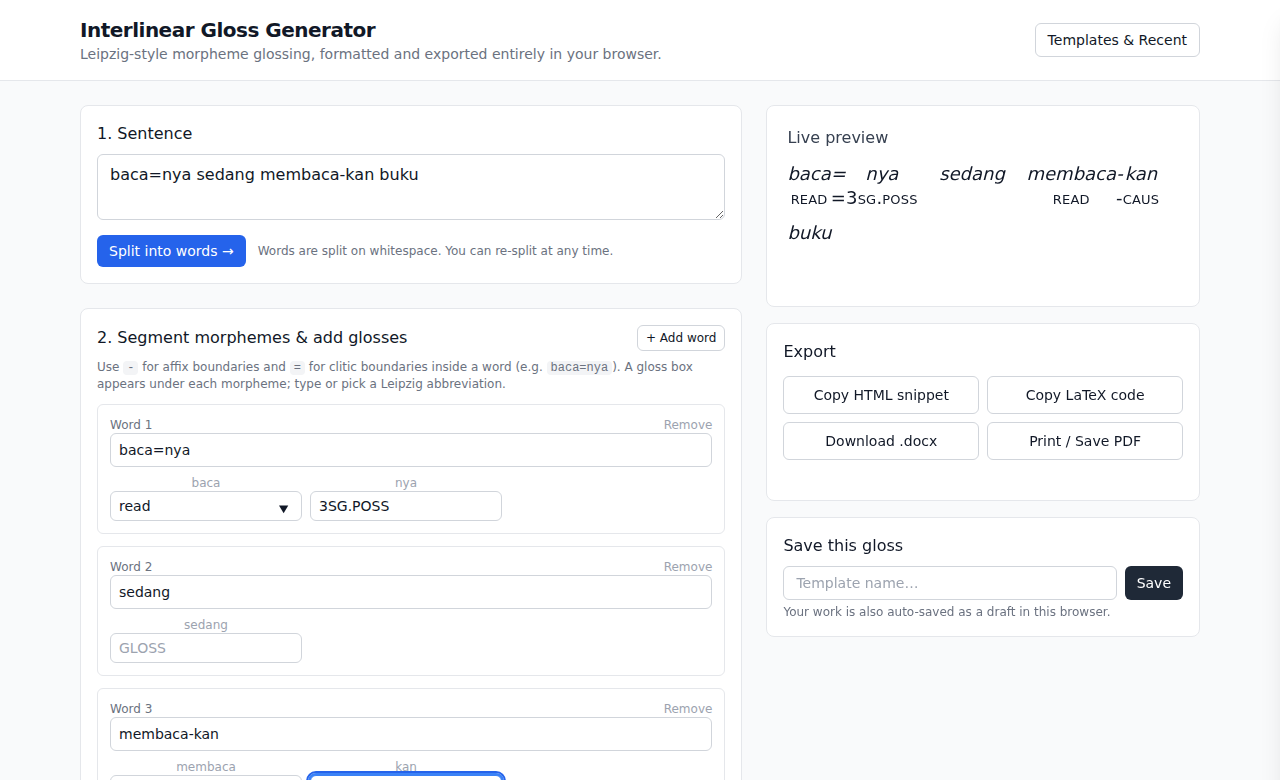
Task: Remove Word 2
Action: (688, 567)
